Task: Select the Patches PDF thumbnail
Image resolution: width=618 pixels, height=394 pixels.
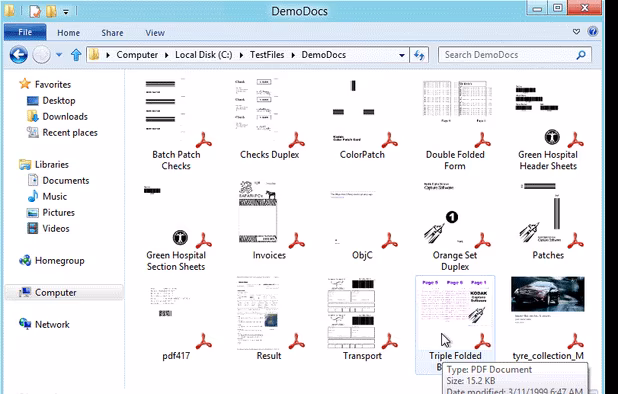Action: (548, 215)
